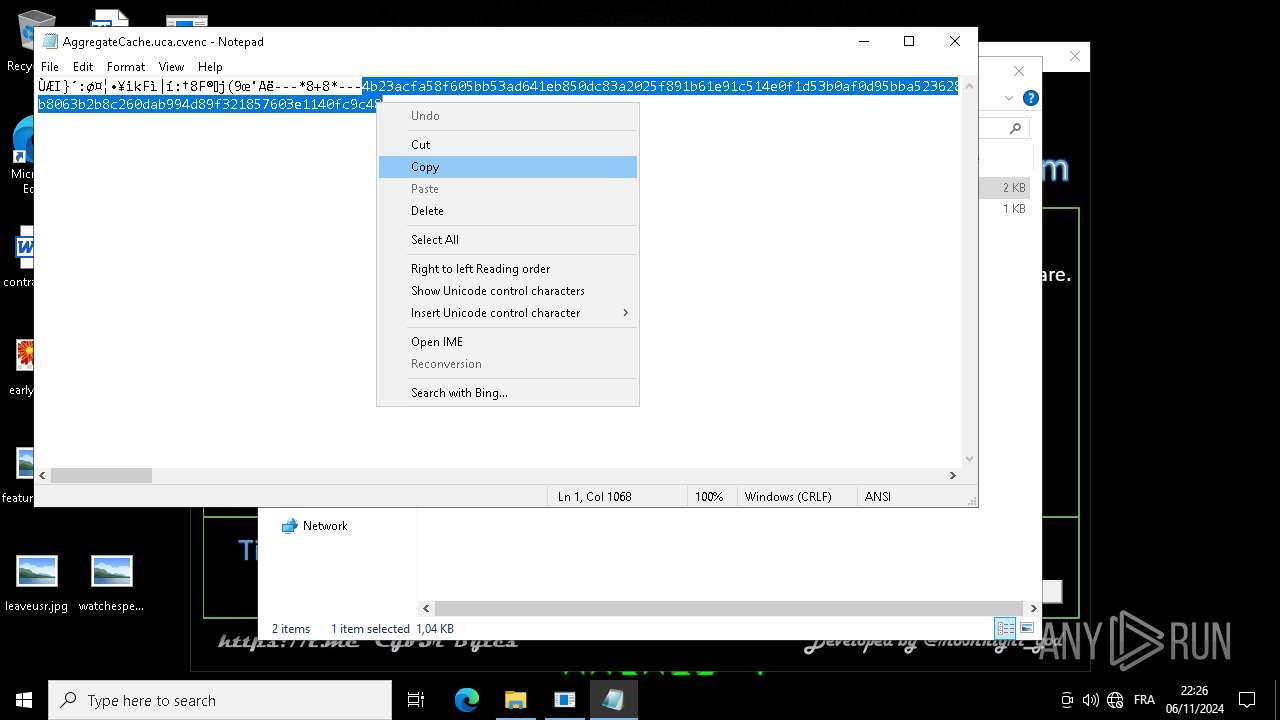Open network settings tray icon
Image resolution: width=1280 pixels, height=720 pixels.
(x=1115, y=700)
